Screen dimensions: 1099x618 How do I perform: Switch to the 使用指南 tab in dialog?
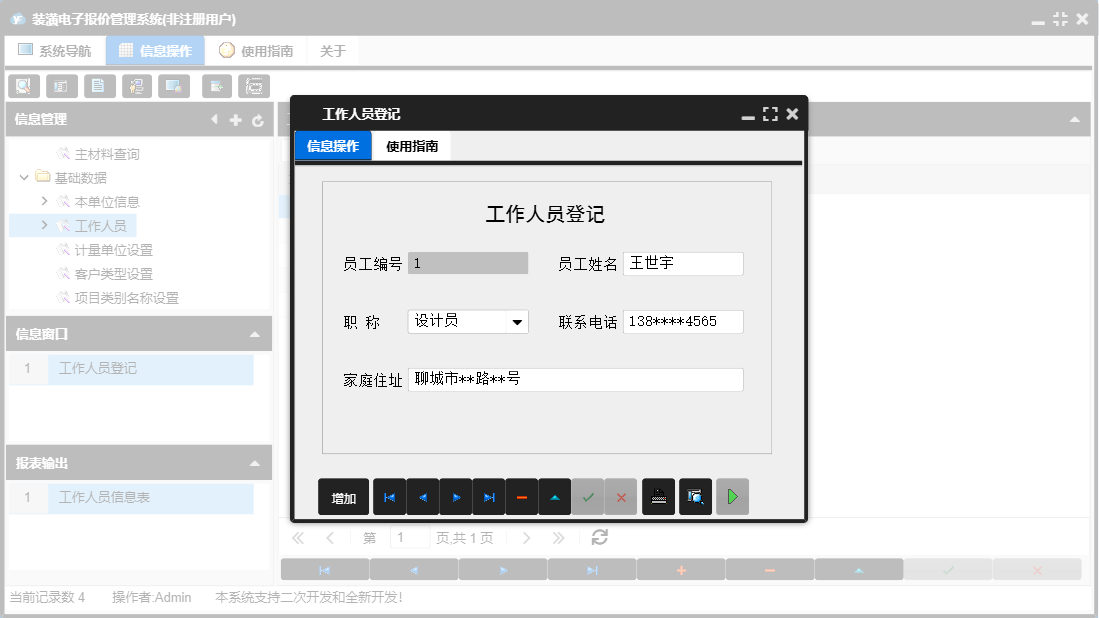click(410, 144)
